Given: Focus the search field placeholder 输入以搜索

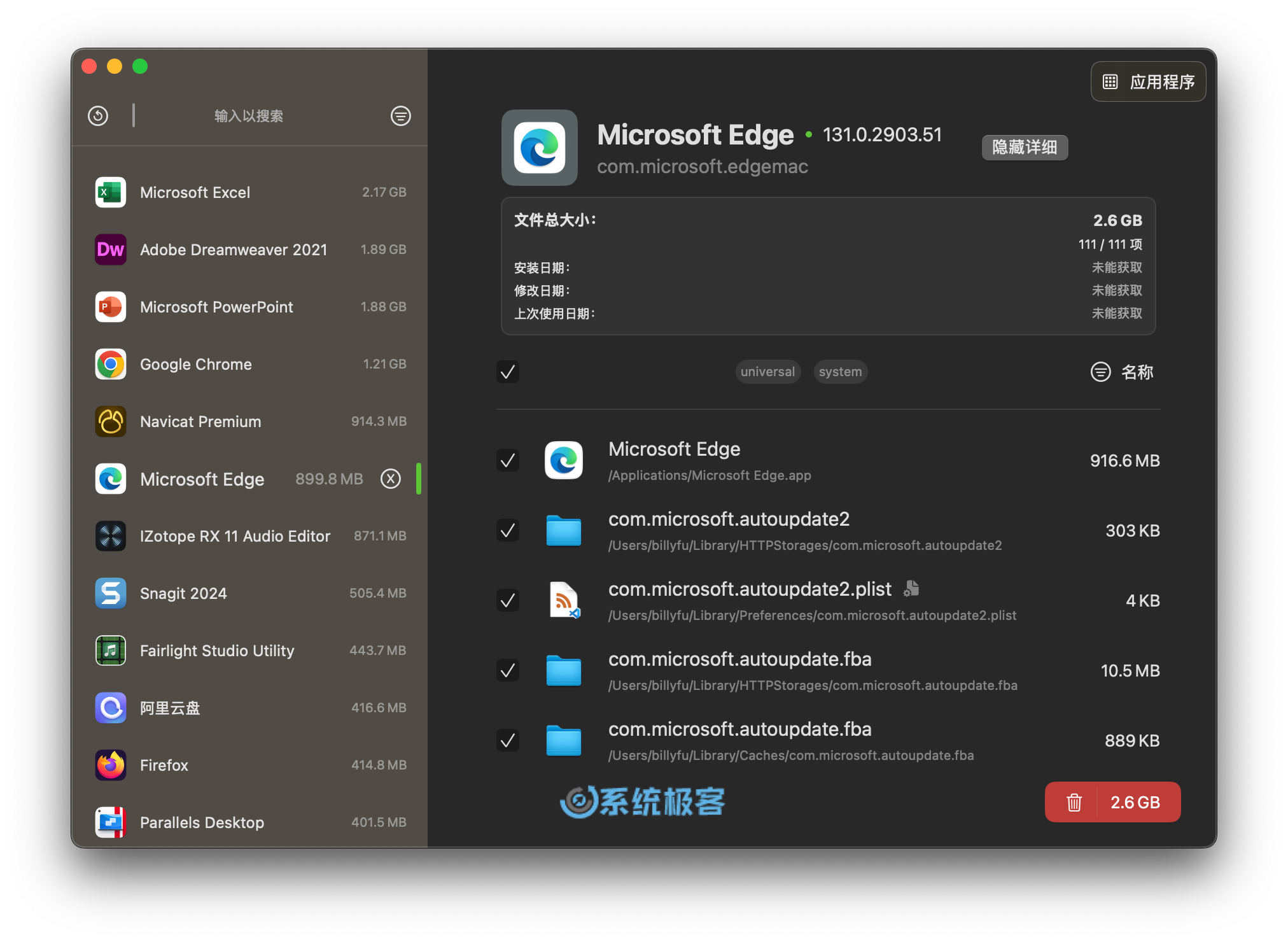Looking at the screenshot, I should [x=249, y=116].
